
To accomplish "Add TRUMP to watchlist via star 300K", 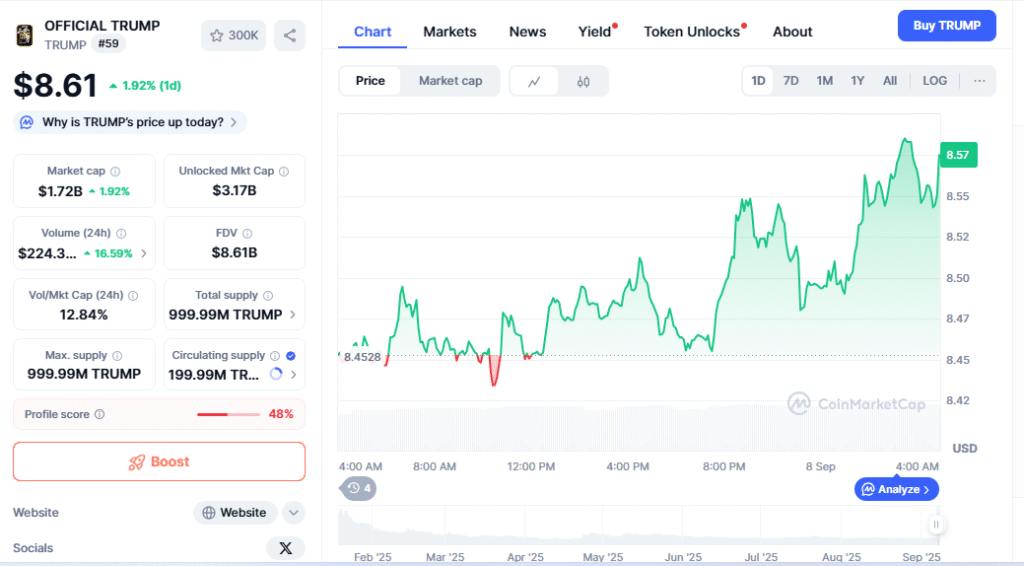I will [233, 35].
